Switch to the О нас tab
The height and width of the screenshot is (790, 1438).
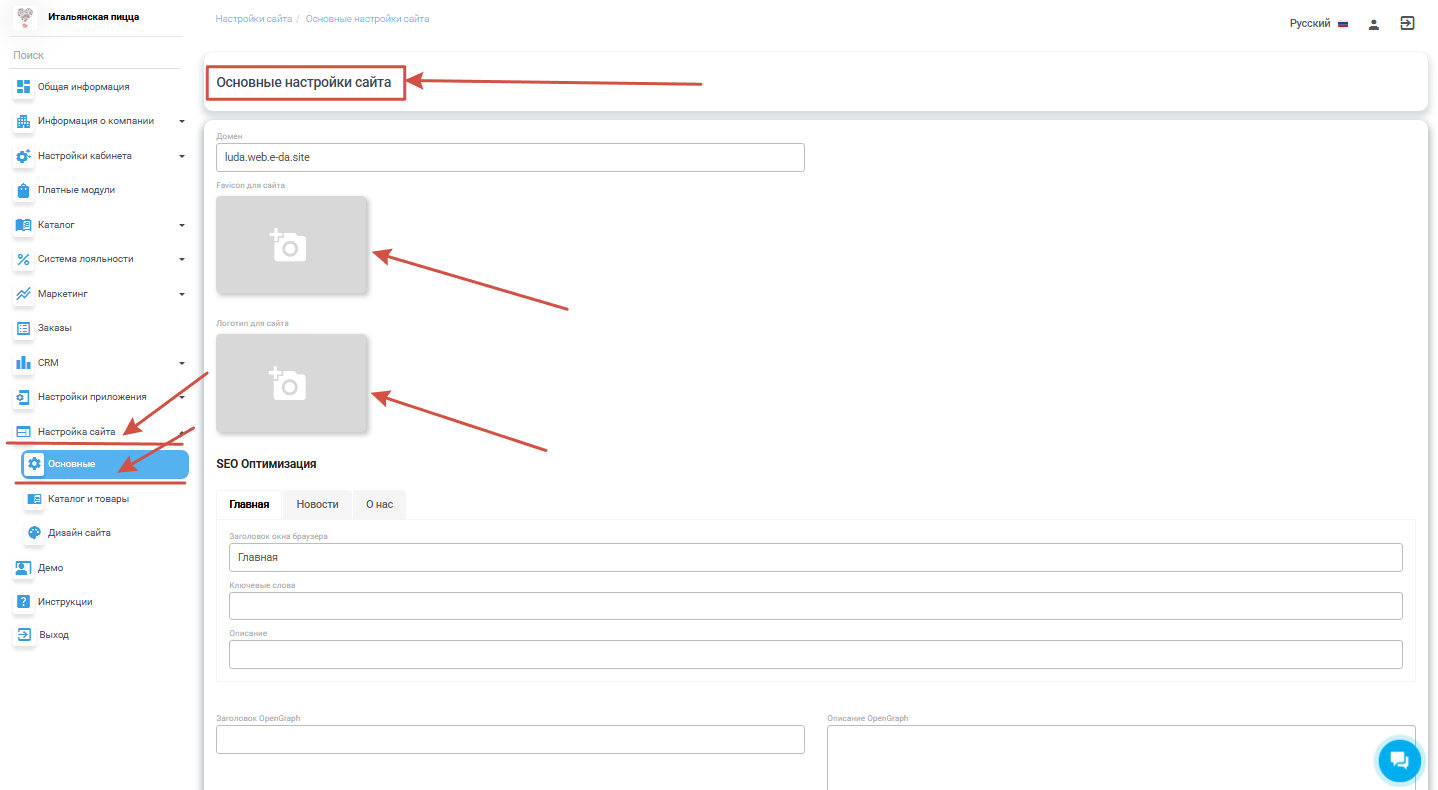pos(379,504)
